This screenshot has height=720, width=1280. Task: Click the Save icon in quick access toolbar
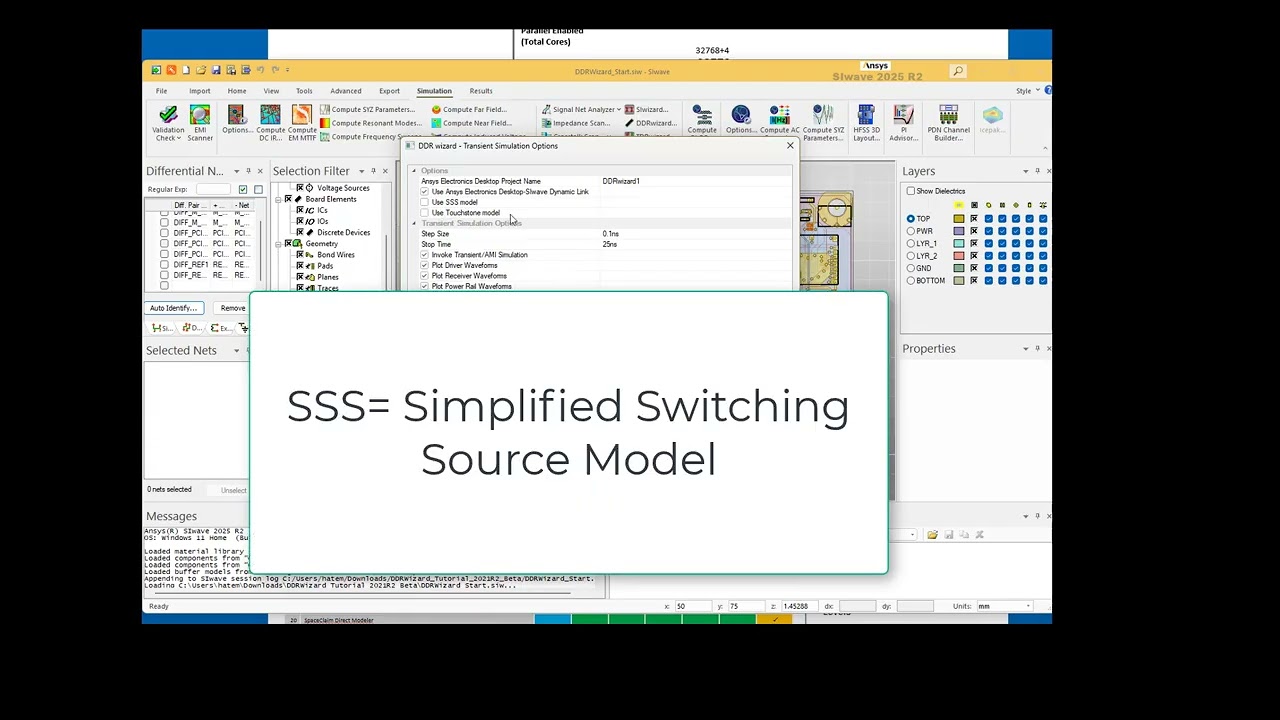click(216, 70)
